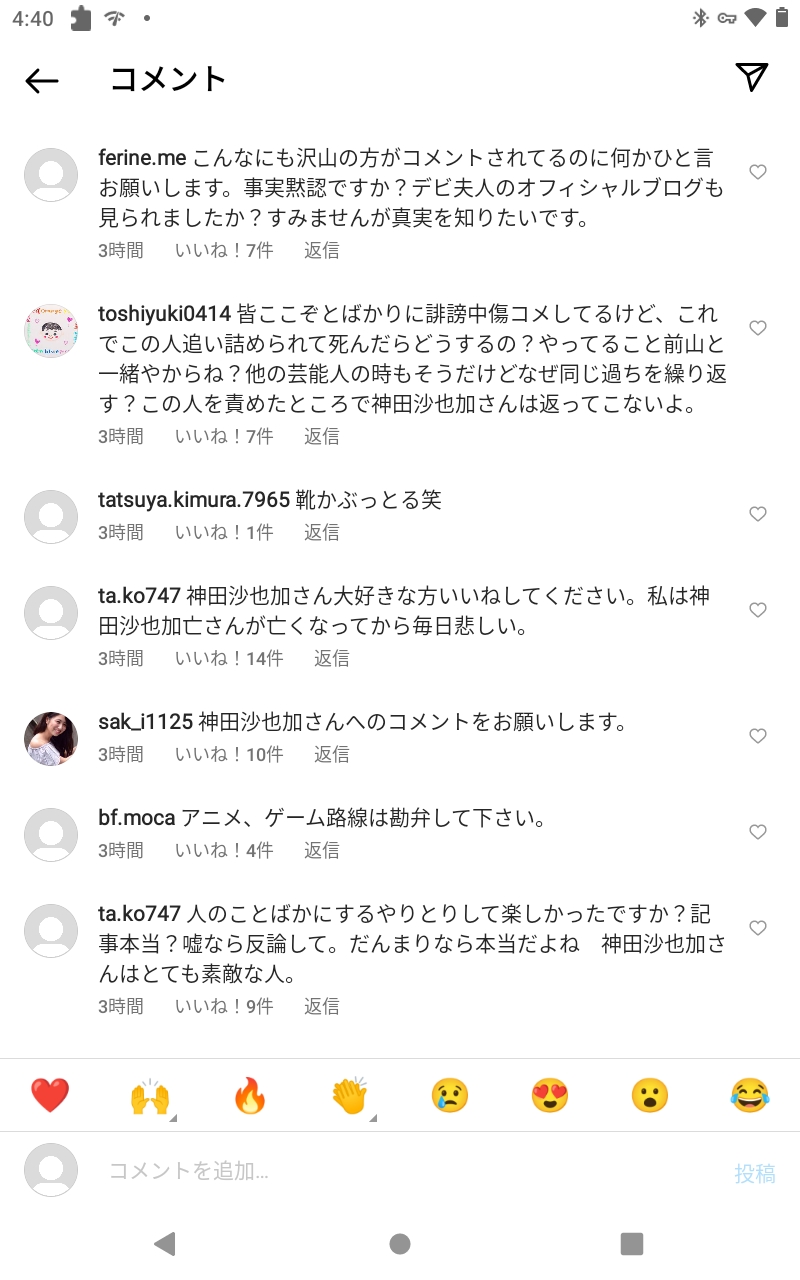The height and width of the screenshot is (1280, 800).
Task: Insert the surprised face emoji
Action: click(x=650, y=1096)
